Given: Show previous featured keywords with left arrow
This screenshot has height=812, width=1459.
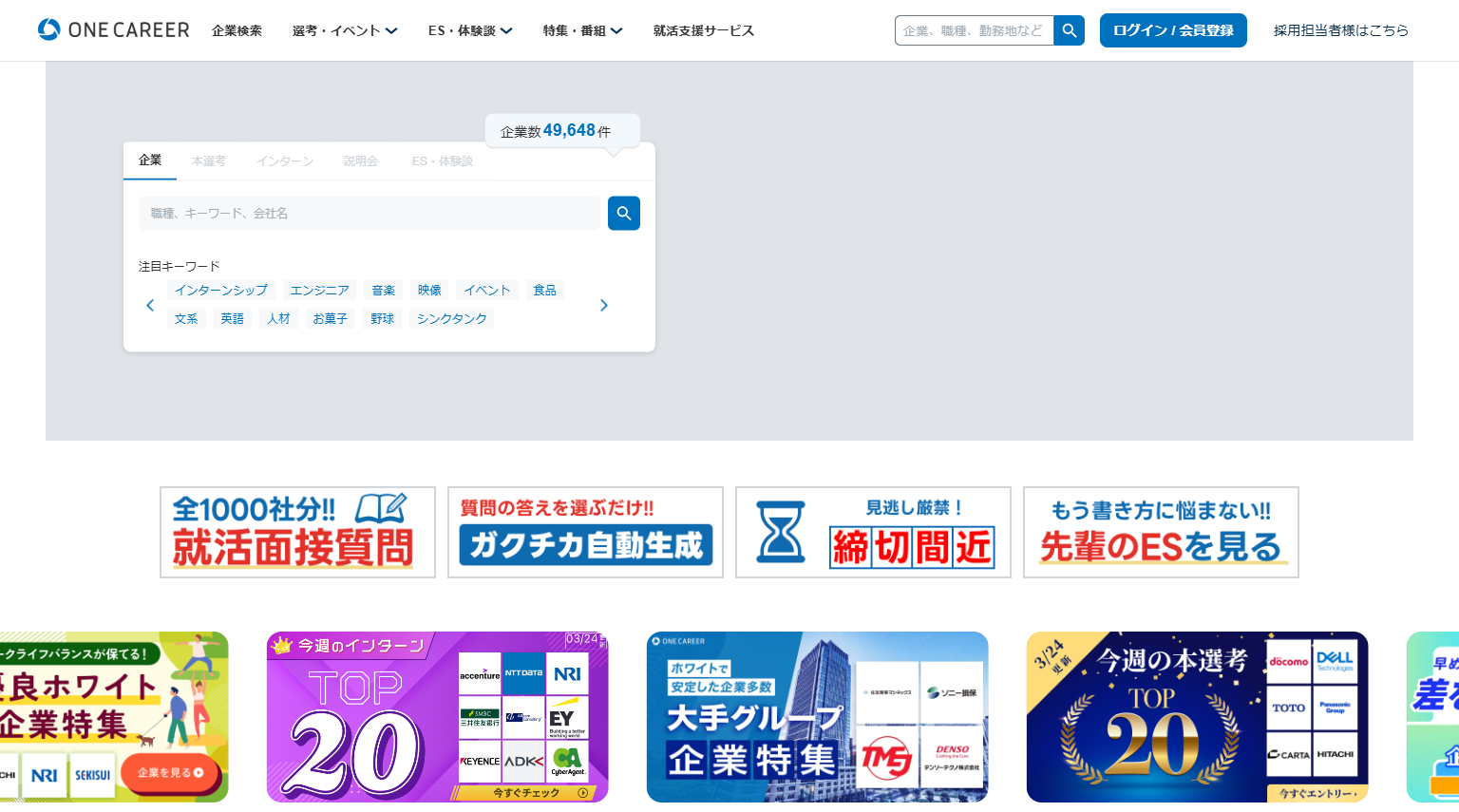Looking at the screenshot, I should point(150,305).
